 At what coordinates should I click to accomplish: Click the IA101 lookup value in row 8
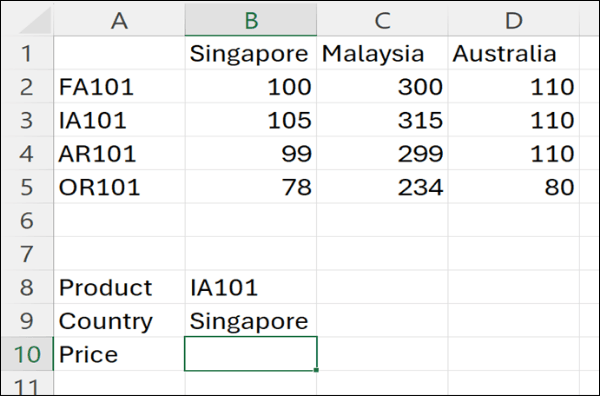(x=251, y=287)
